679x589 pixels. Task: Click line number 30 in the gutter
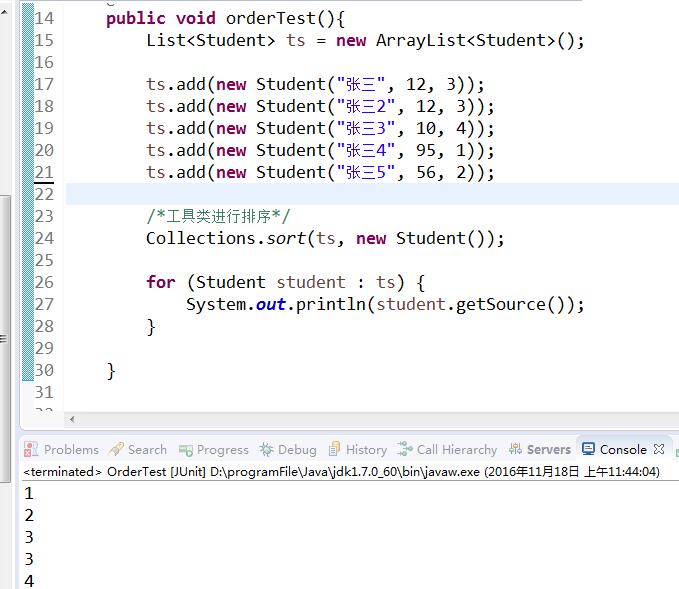click(44, 370)
